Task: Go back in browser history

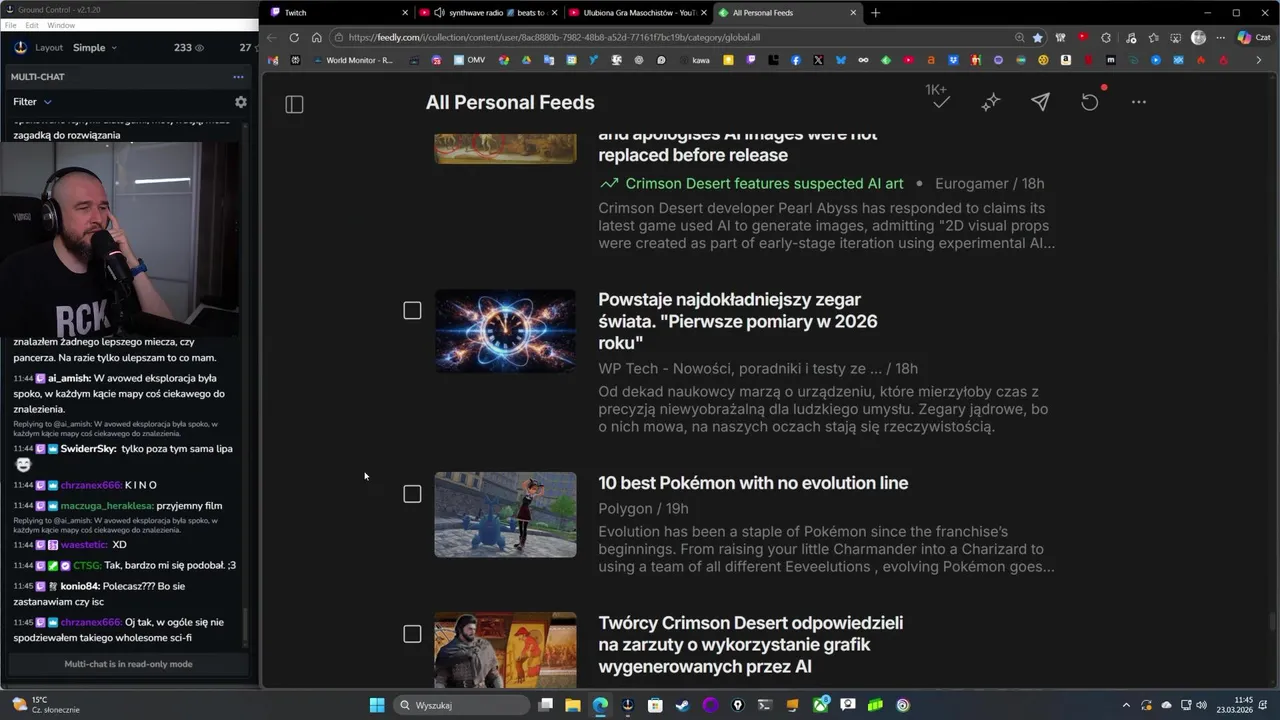Action: (x=271, y=37)
